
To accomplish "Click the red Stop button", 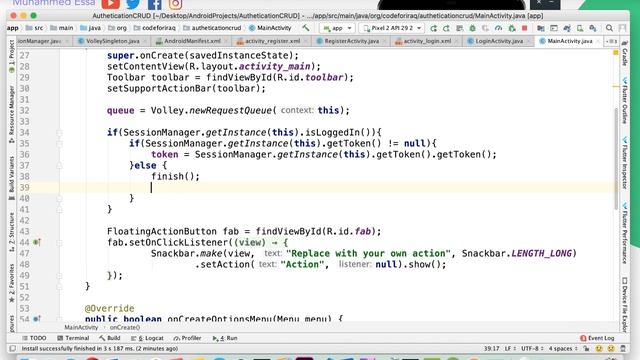I will tap(525, 28).
